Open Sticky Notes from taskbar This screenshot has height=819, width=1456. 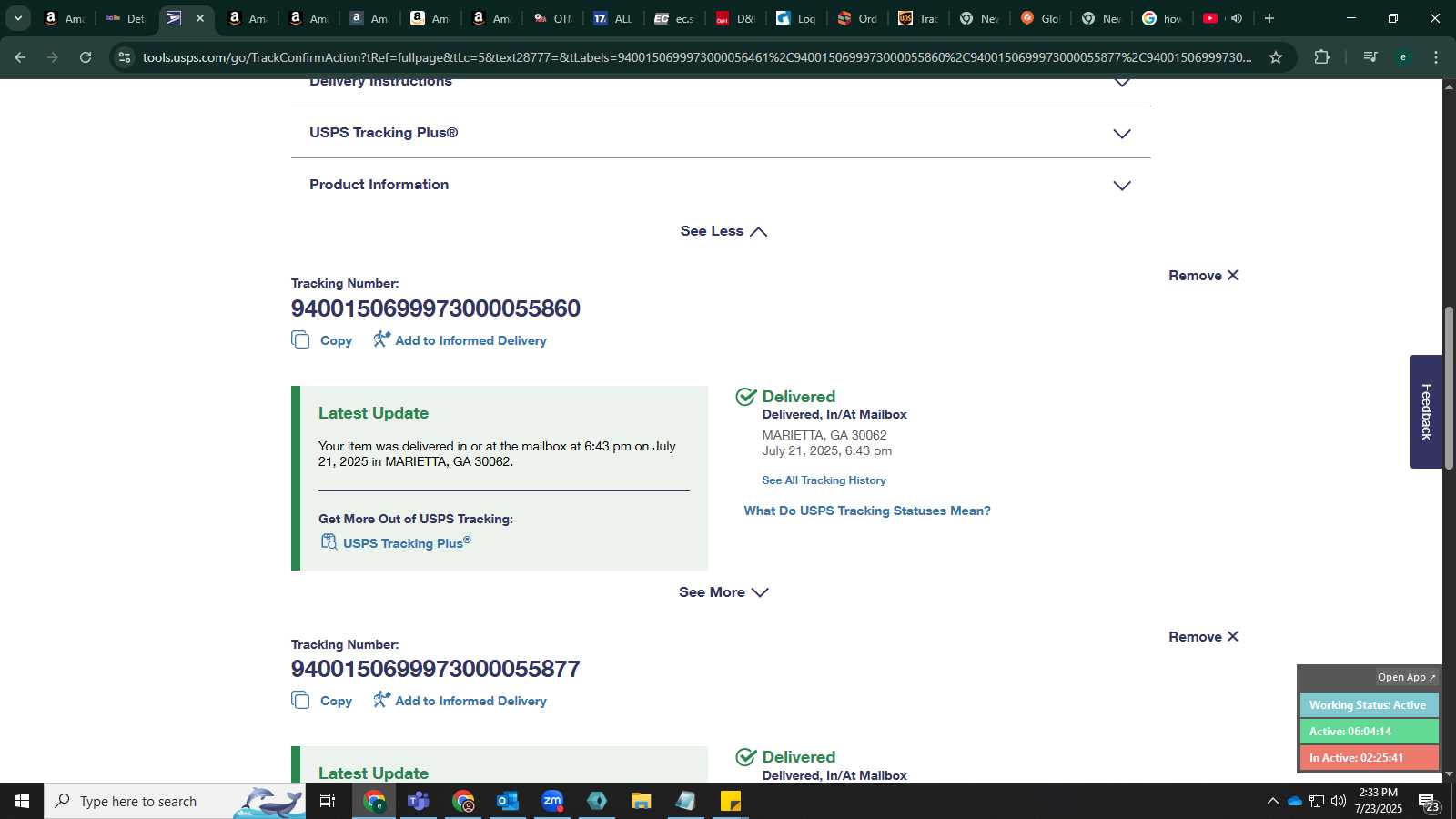click(731, 801)
